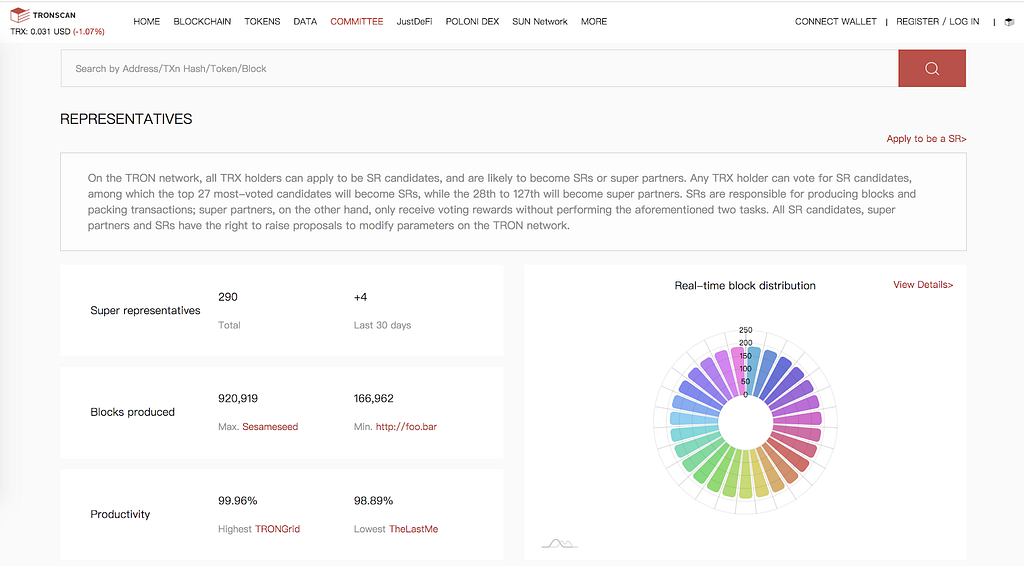Click REGISTER / LOG IN
Screen dimensions: 1024x566
click(x=937, y=22)
